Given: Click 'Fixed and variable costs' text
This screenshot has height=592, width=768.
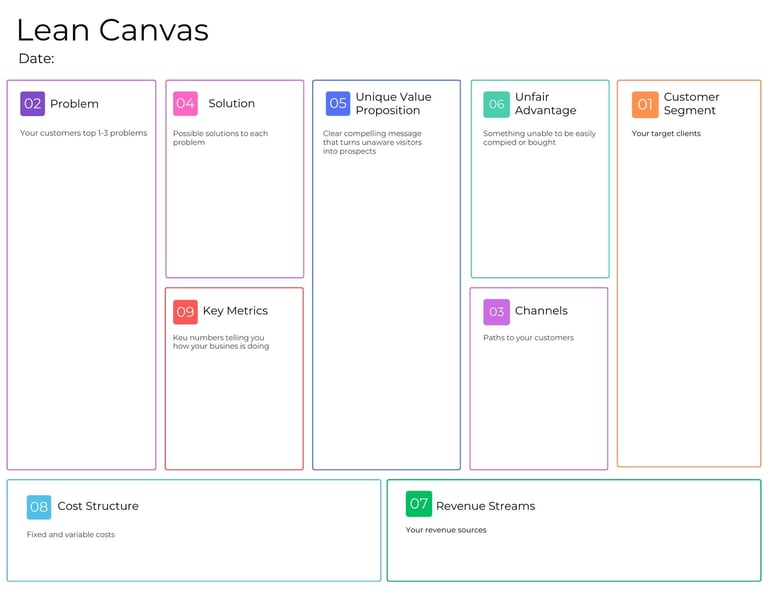Looking at the screenshot, I should tap(71, 534).
